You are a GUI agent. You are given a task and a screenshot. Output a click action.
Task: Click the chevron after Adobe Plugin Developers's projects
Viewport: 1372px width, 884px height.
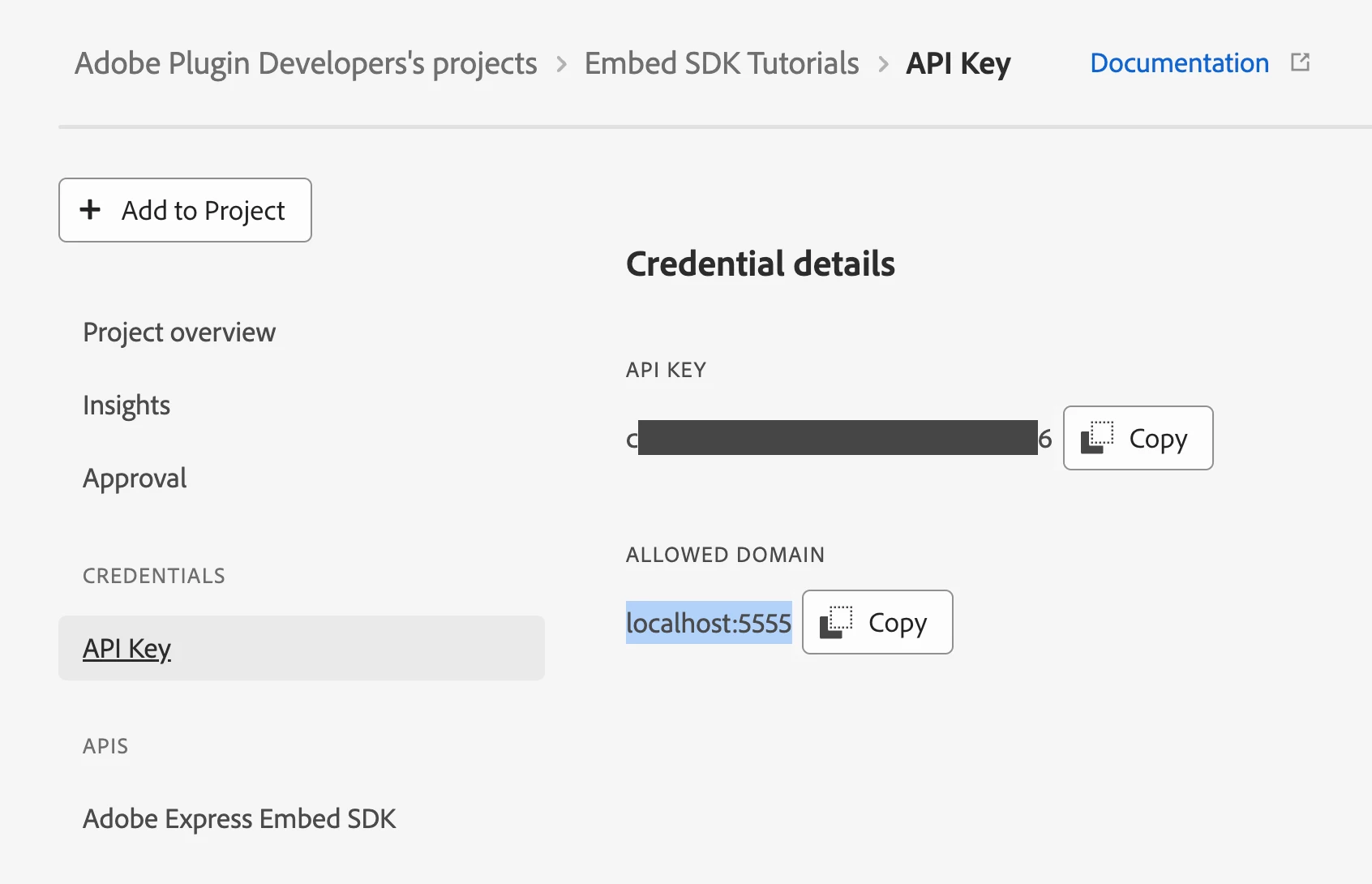(561, 63)
